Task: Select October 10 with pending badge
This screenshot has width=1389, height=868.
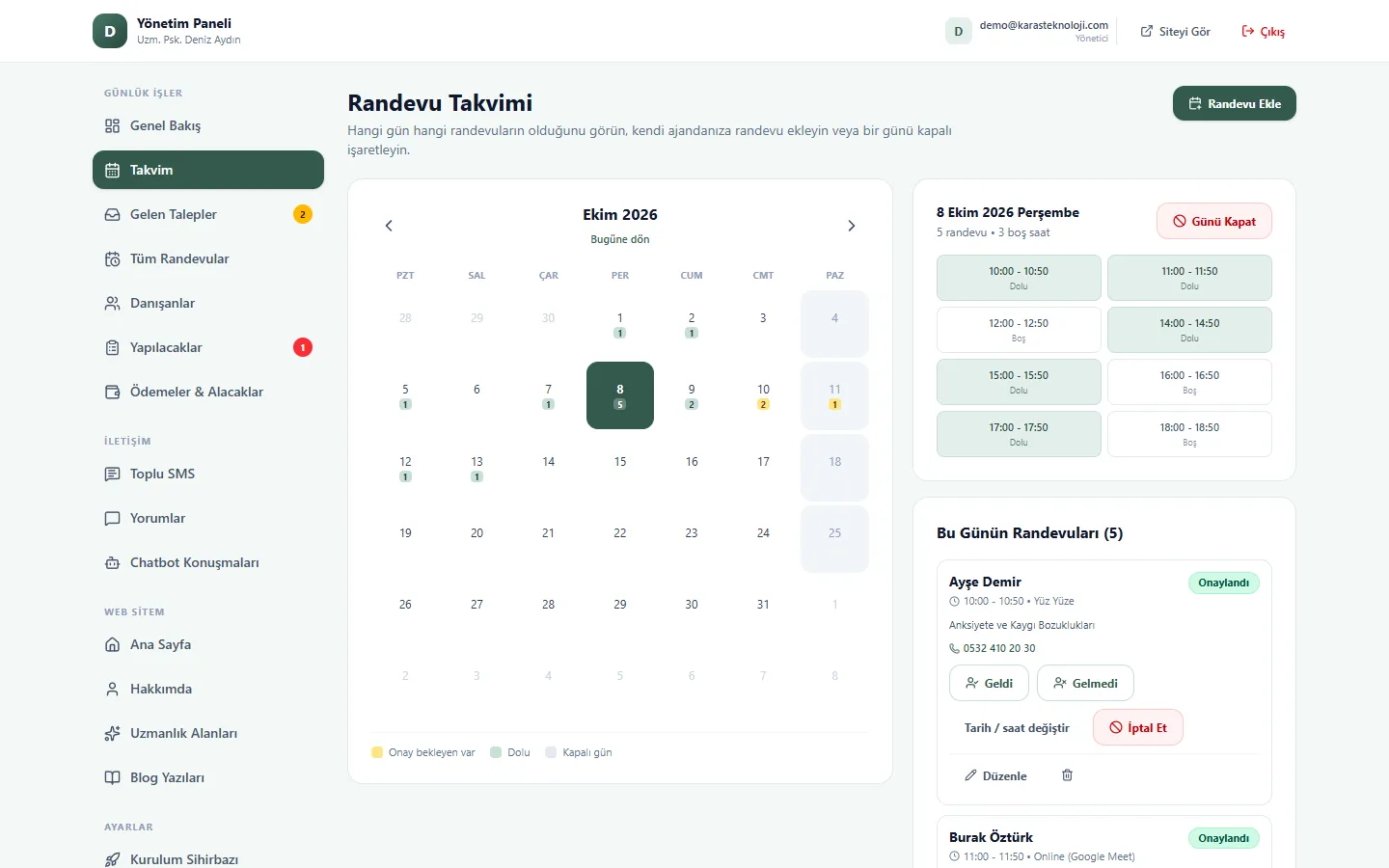Action: pos(763,395)
